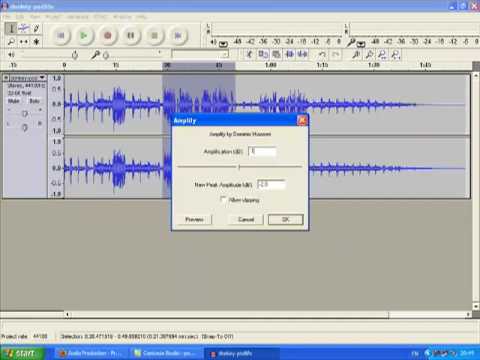Click the horizontal scrollbar left arrow
The height and width of the screenshot is (360, 480).
(68, 314)
